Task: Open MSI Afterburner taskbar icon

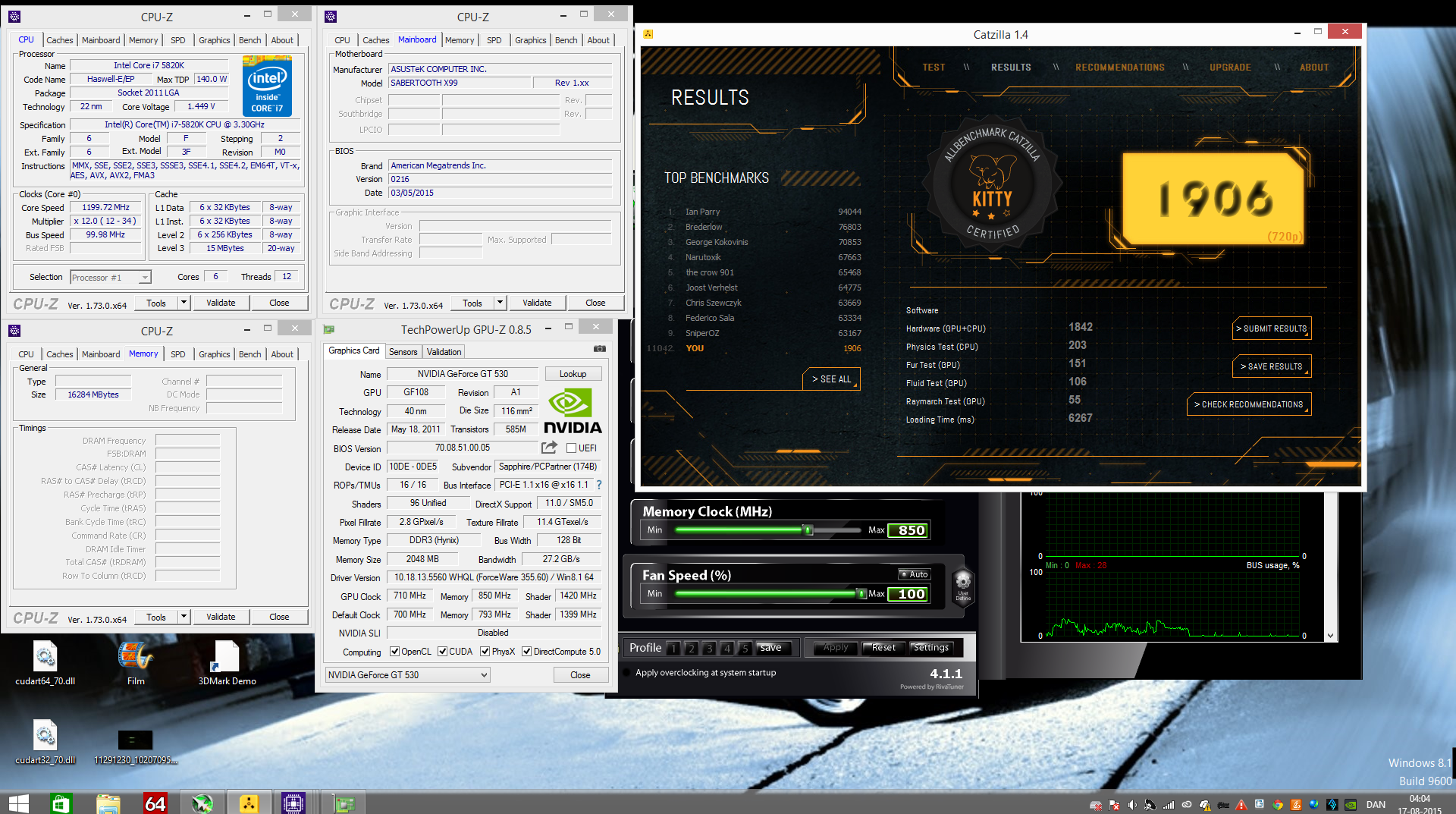Action: (x=202, y=803)
